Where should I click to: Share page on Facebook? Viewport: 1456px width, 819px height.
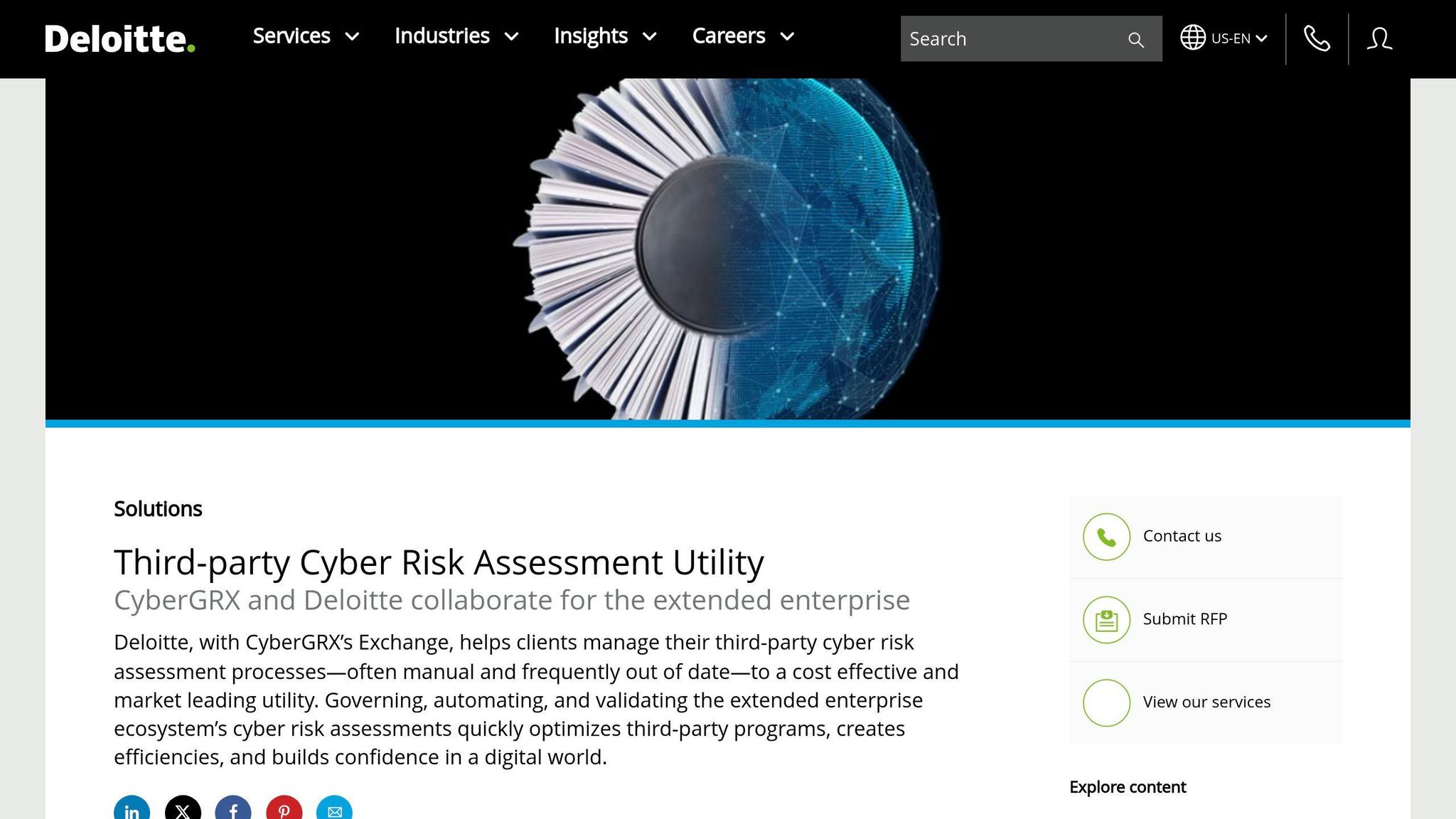pos(233,809)
